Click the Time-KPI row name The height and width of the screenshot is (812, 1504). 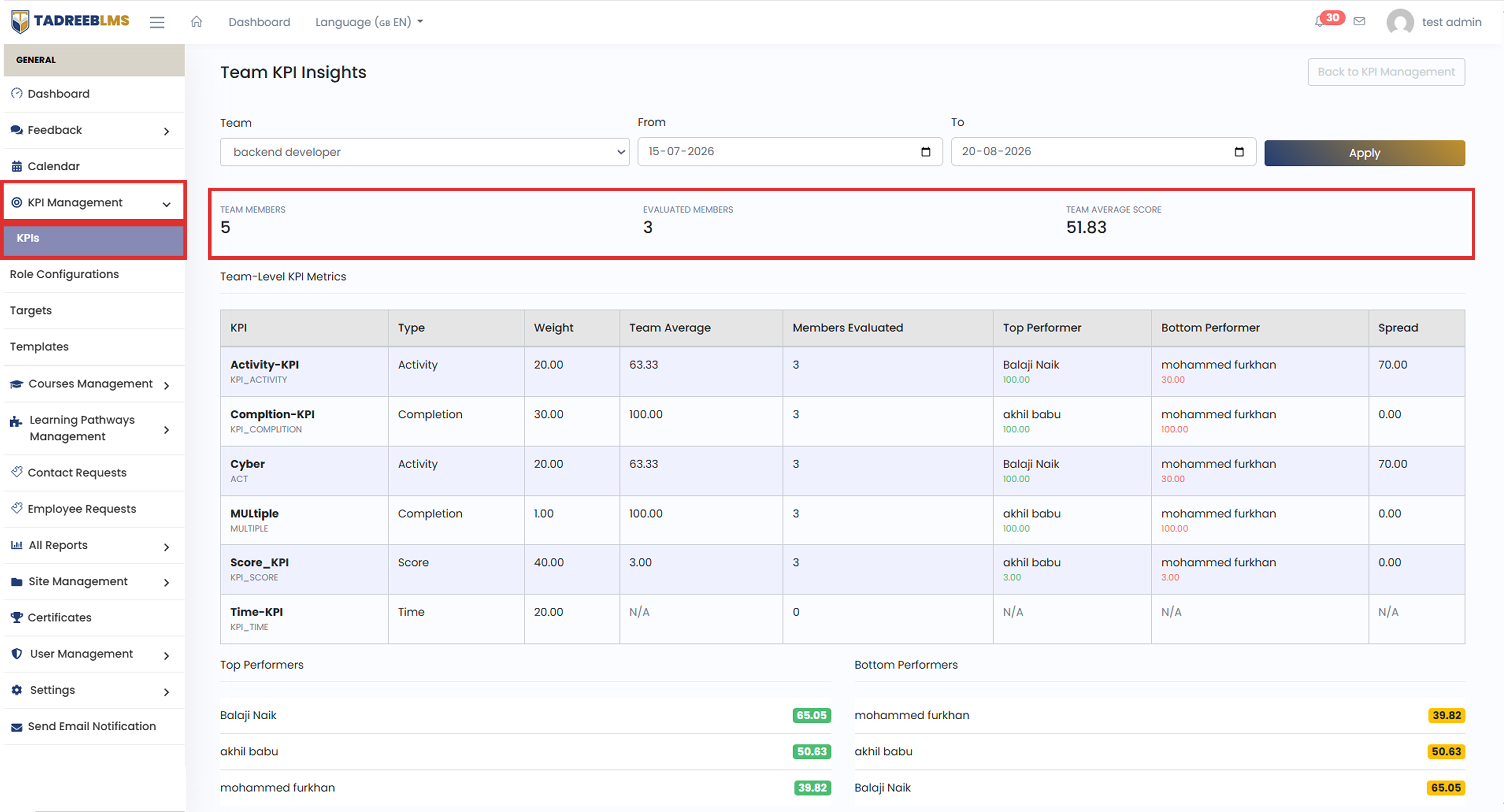[x=256, y=612]
